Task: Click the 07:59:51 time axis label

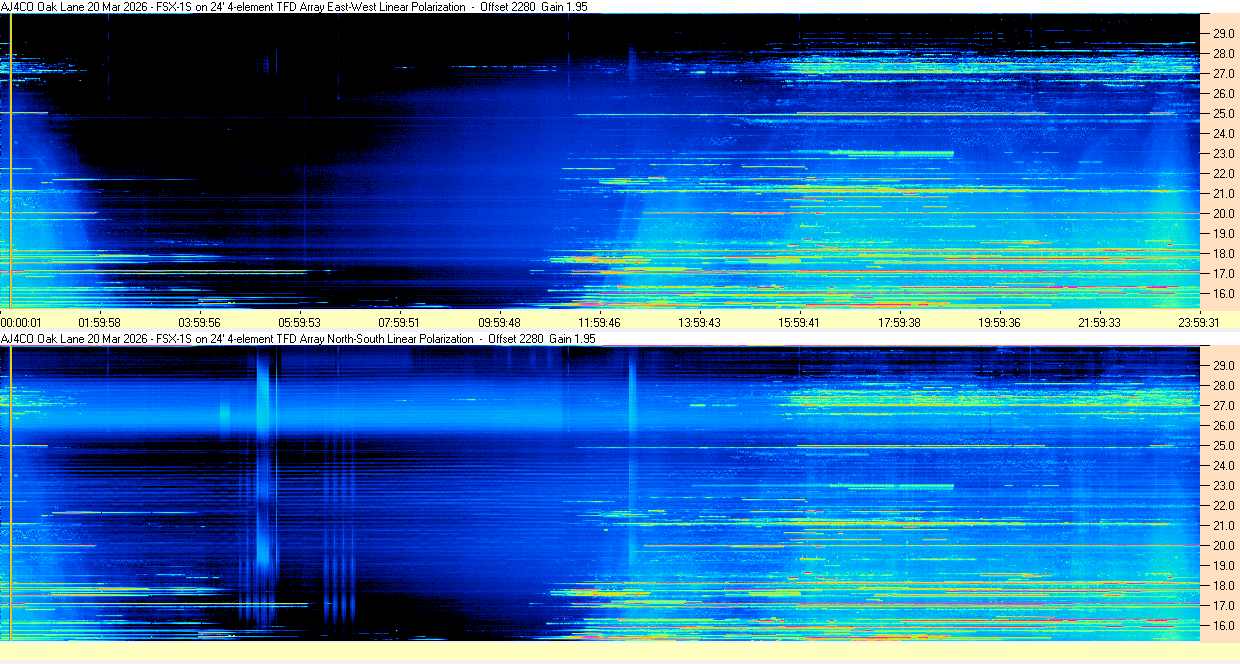Action: point(400,322)
